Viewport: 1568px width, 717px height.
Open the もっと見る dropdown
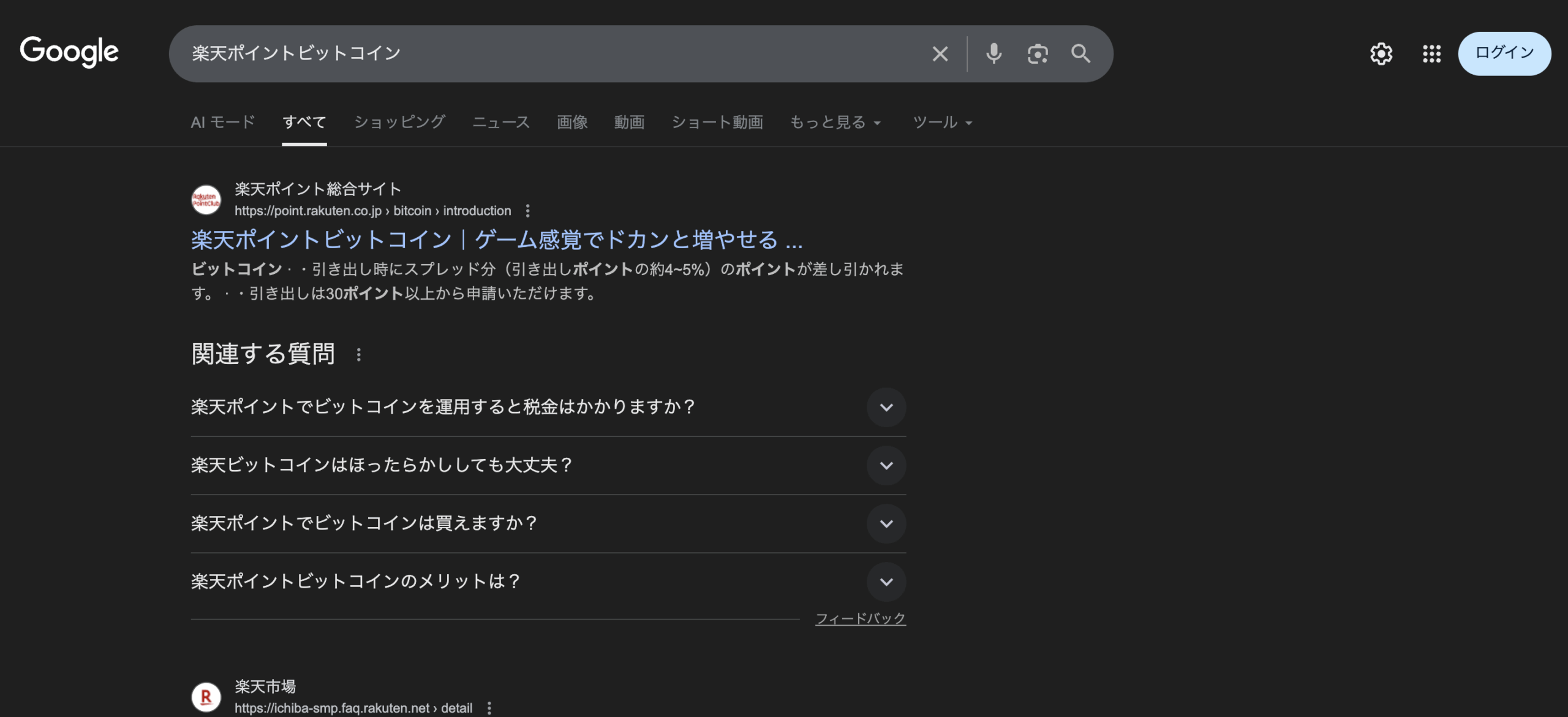click(x=834, y=122)
